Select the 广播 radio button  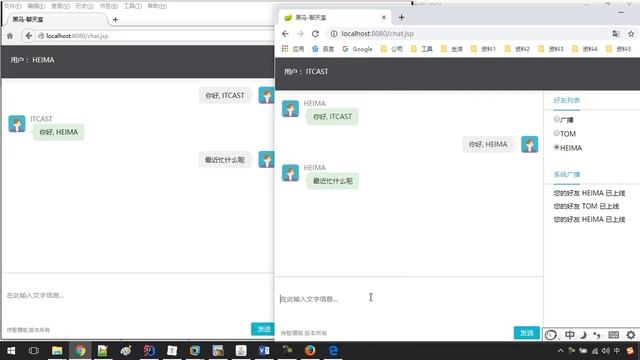[556, 119]
